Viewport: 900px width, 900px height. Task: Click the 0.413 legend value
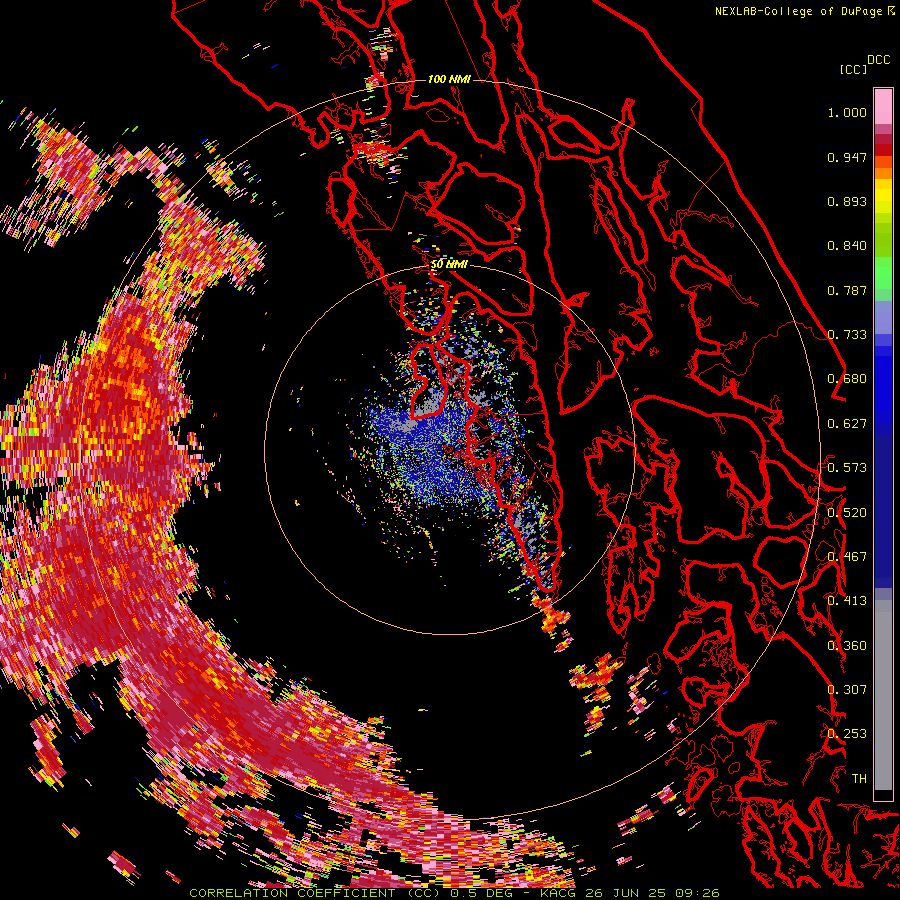pyautogui.click(x=847, y=601)
